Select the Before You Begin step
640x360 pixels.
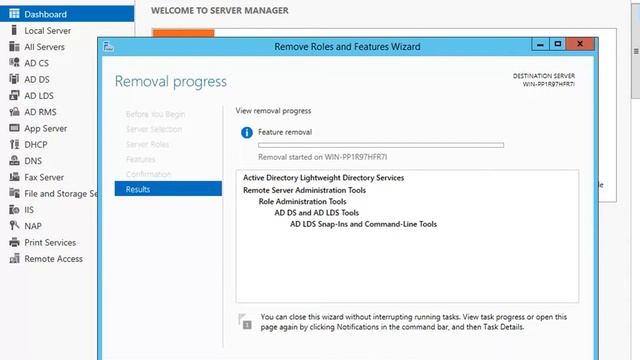coord(155,114)
